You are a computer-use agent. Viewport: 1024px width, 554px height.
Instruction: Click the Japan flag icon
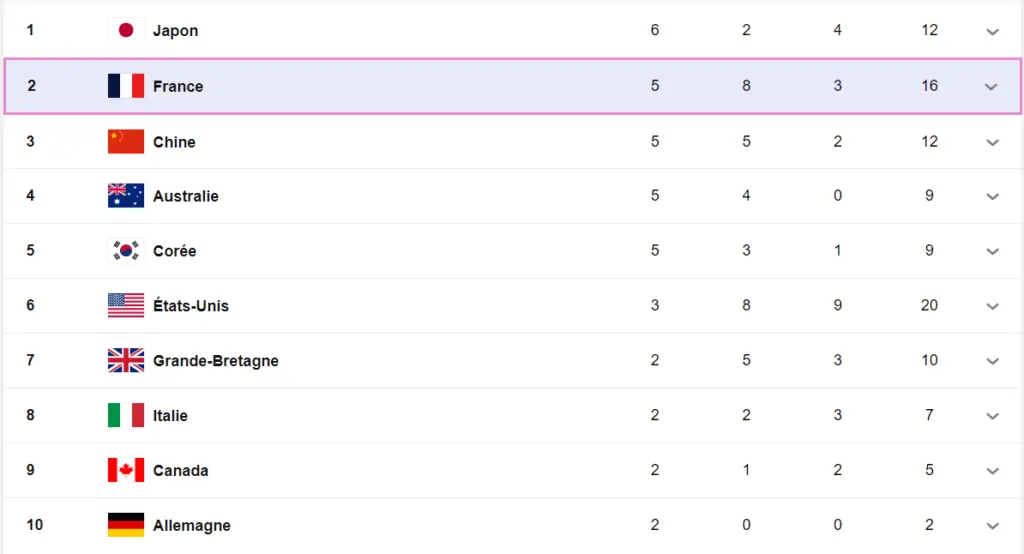click(x=126, y=30)
